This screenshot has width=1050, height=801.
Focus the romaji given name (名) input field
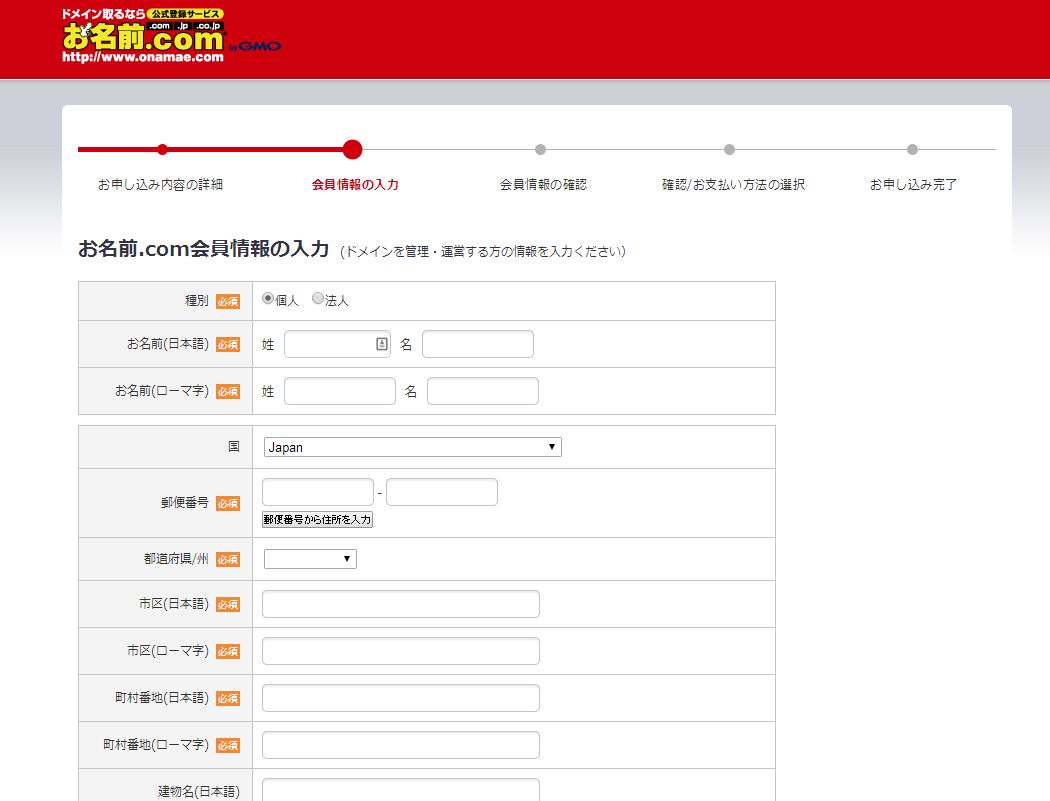click(483, 391)
